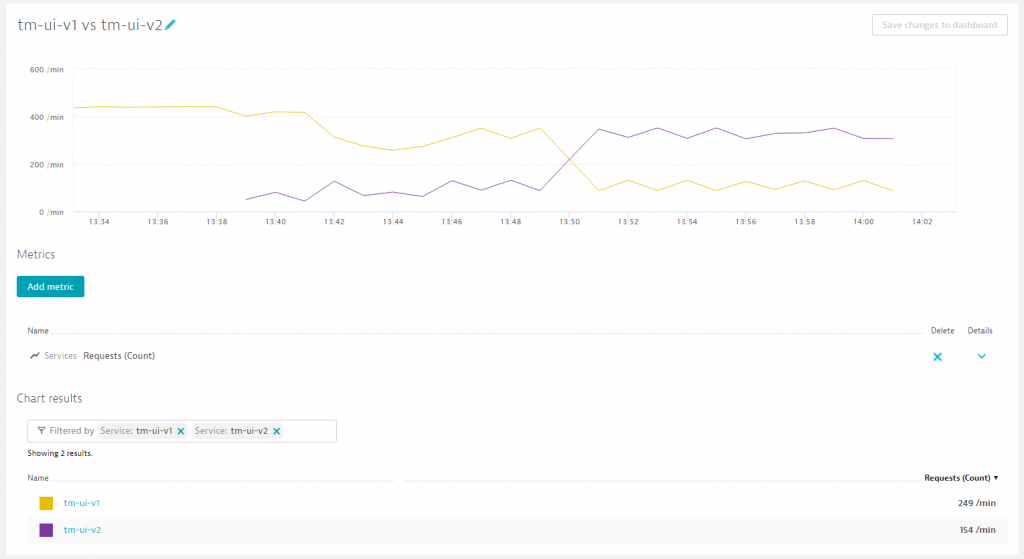This screenshot has width=1024, height=559.
Task: Open the tm-ui-v2 service link
Action: pyautogui.click(x=82, y=530)
